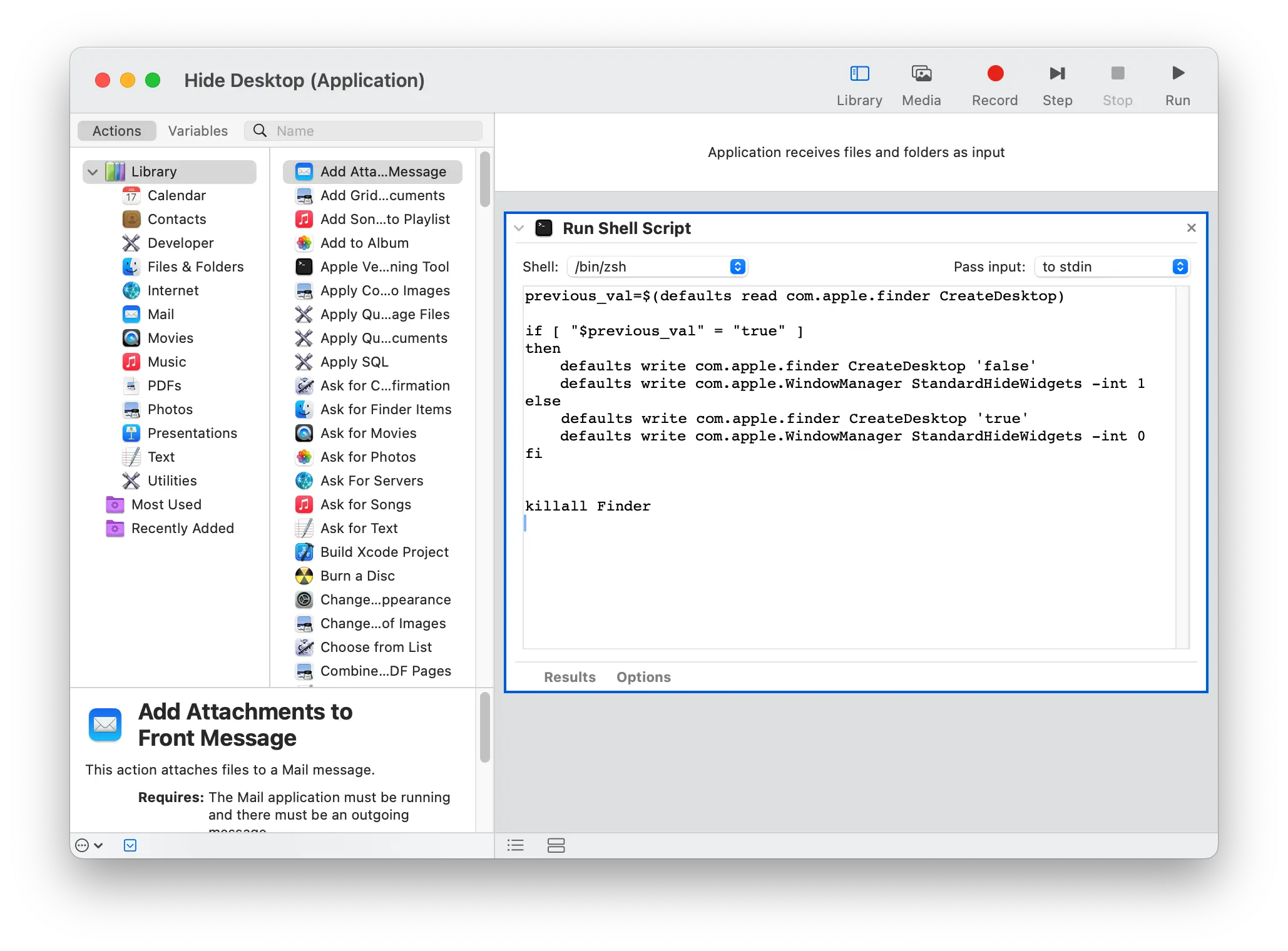Select the Burn a Disc action
This screenshot has width=1288, height=951.
pos(357,576)
